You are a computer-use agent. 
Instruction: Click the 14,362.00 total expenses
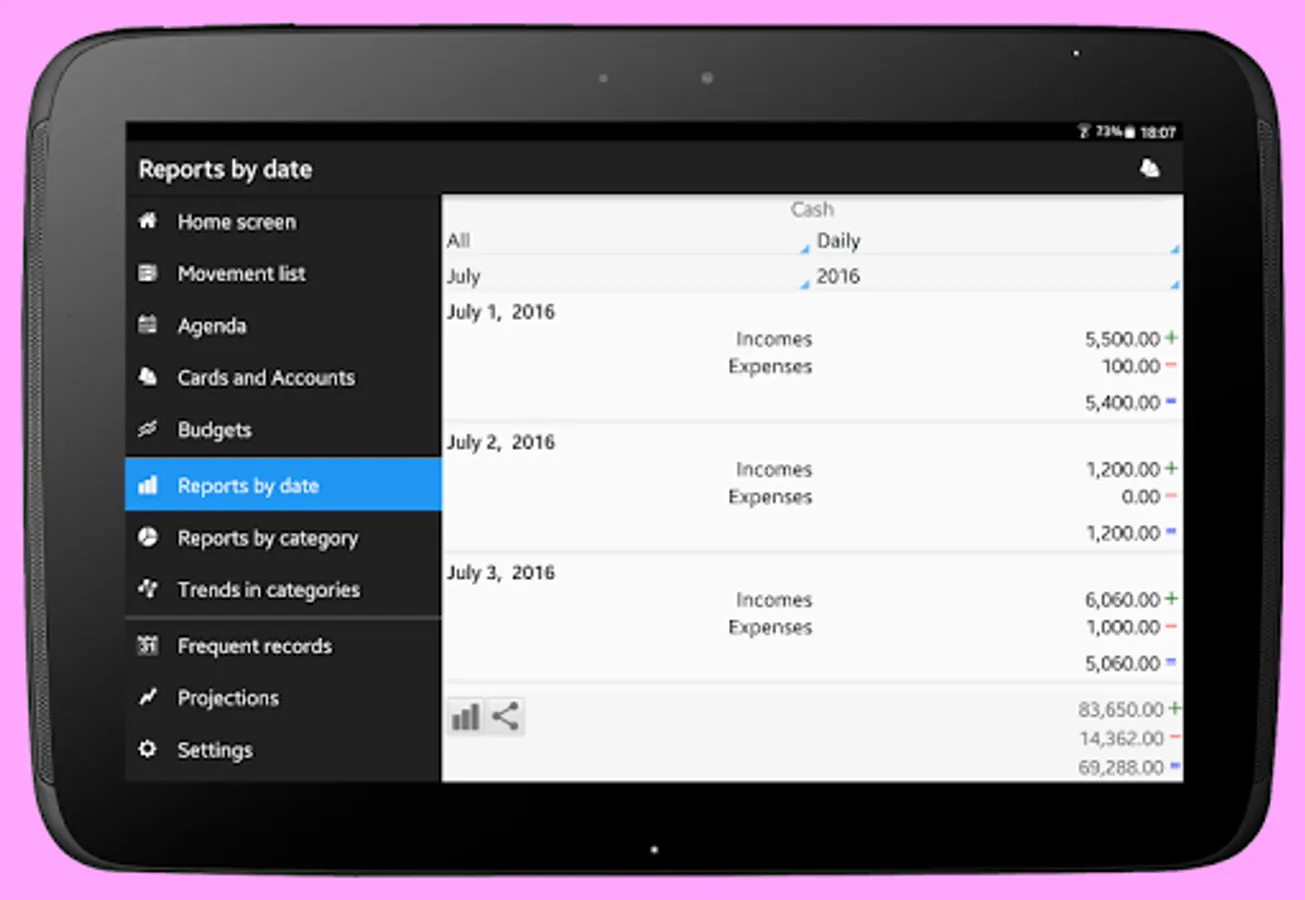click(x=1121, y=738)
